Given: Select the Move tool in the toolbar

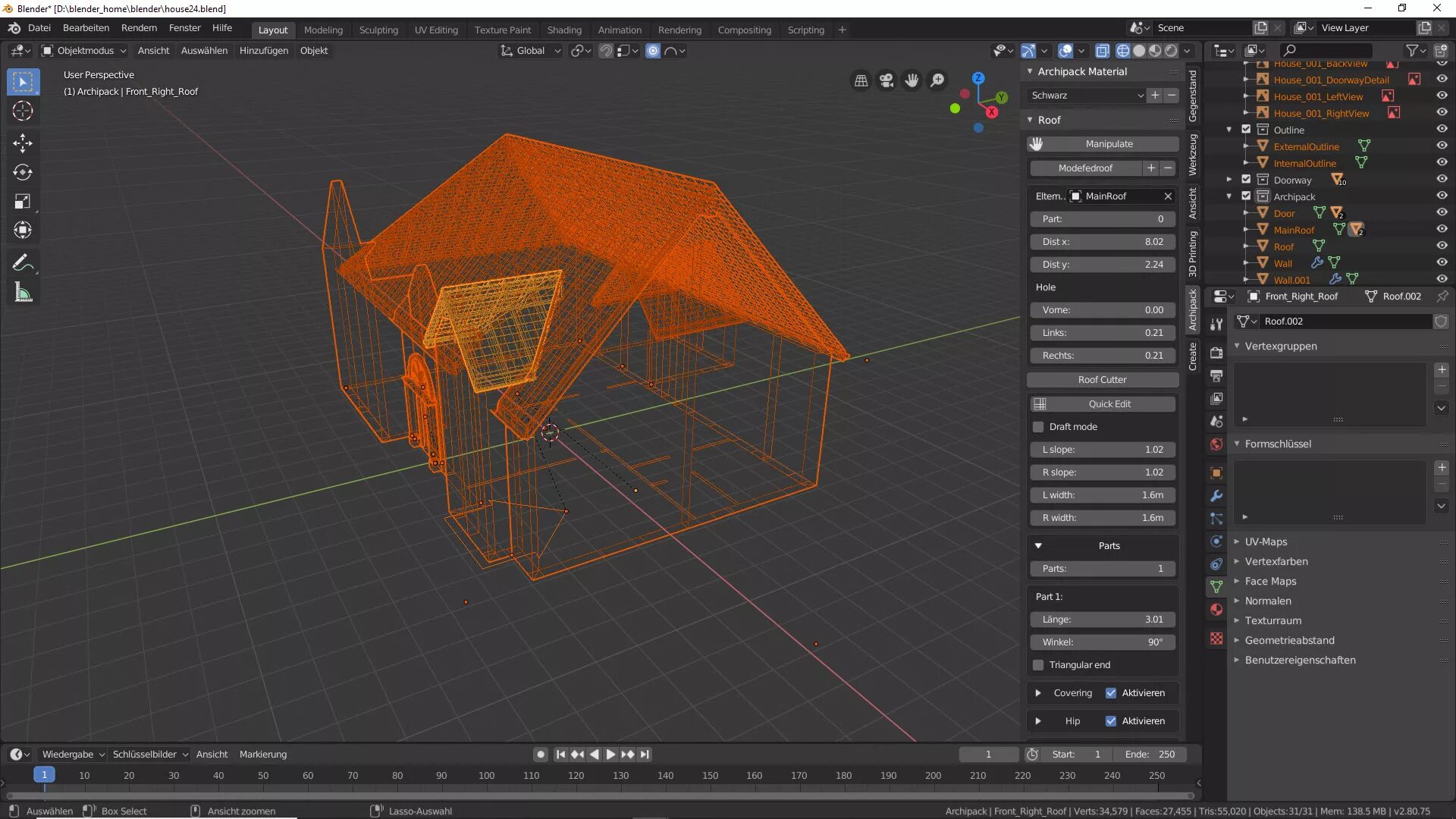Looking at the screenshot, I should coord(23,143).
